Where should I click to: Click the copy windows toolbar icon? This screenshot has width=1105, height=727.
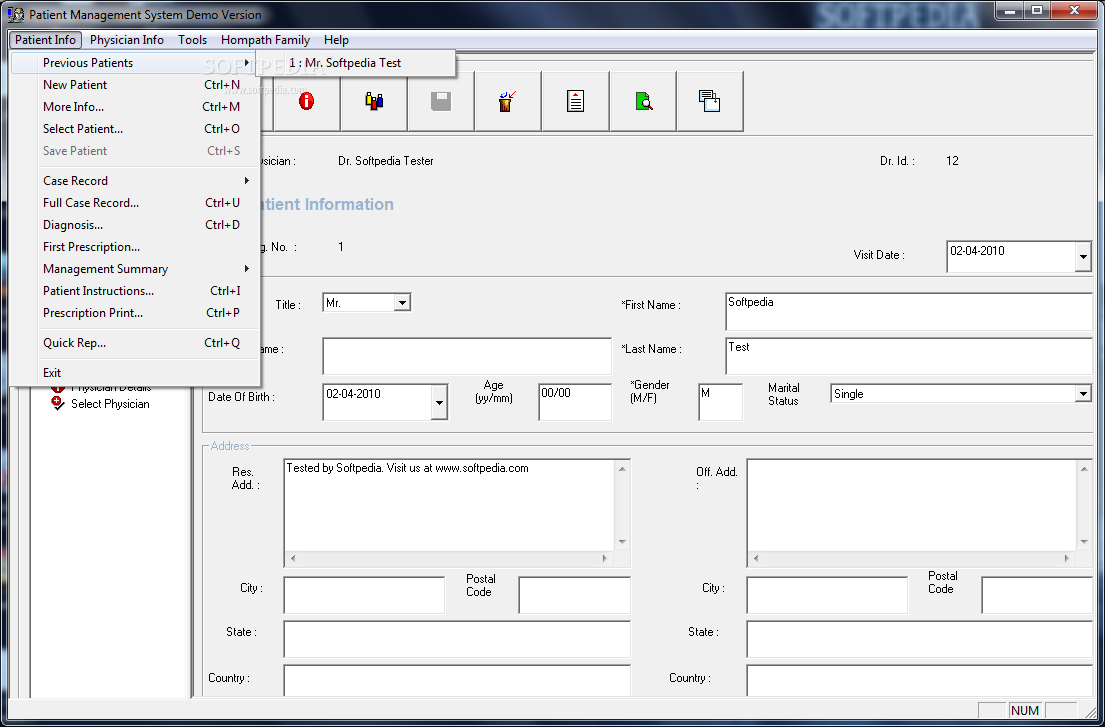[x=710, y=101]
